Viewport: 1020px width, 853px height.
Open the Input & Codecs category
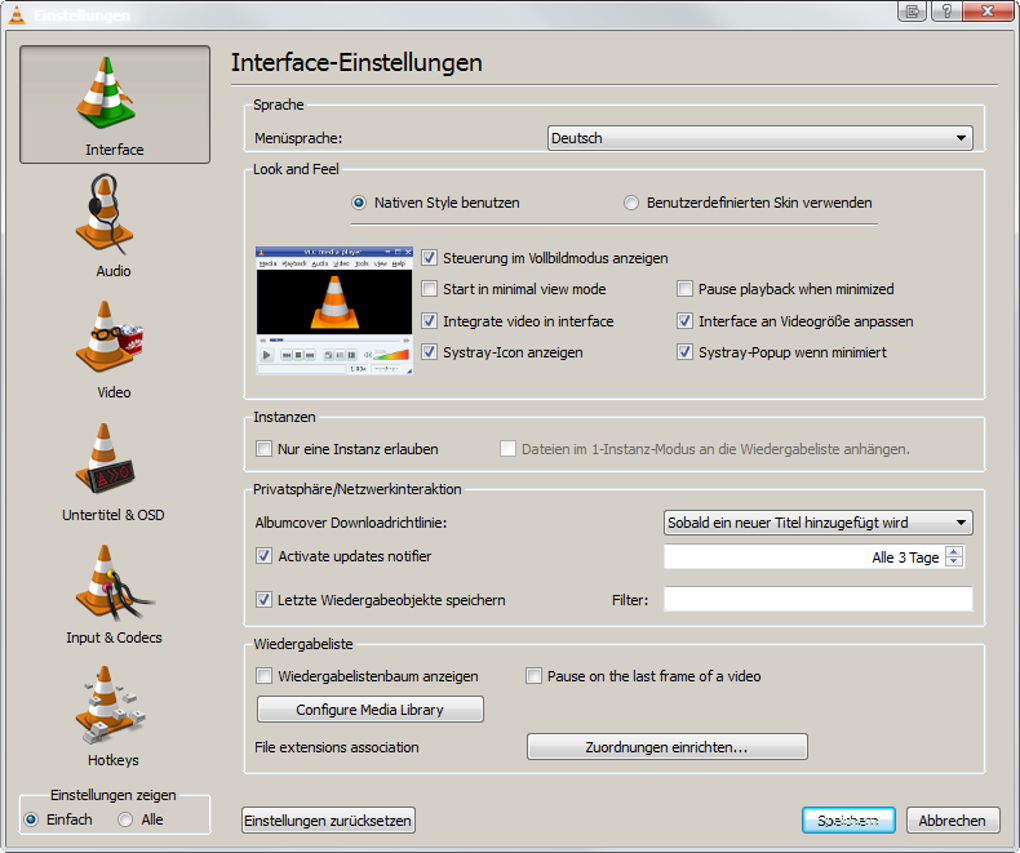(x=114, y=595)
